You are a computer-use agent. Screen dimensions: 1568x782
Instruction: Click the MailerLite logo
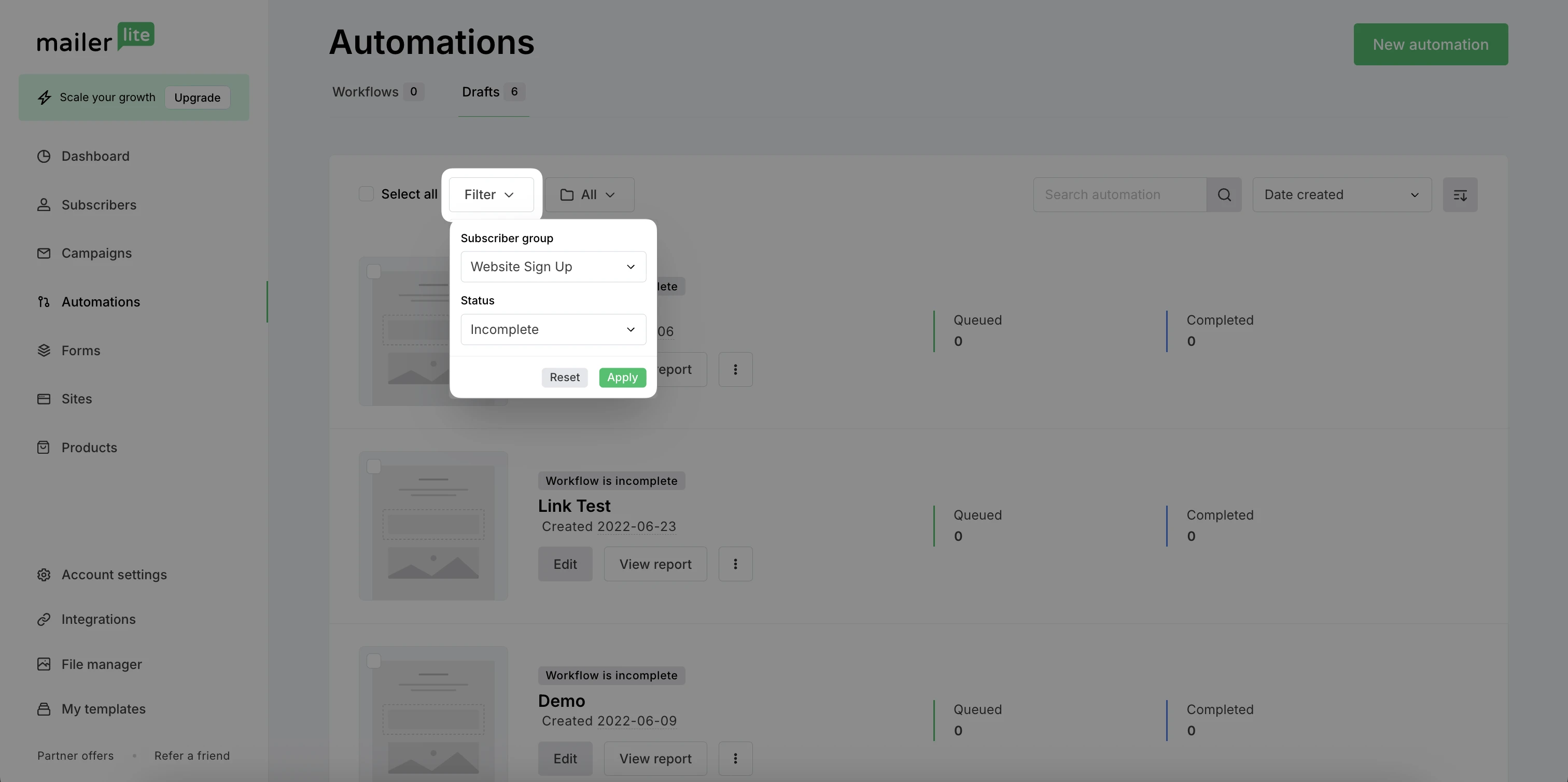click(x=95, y=37)
